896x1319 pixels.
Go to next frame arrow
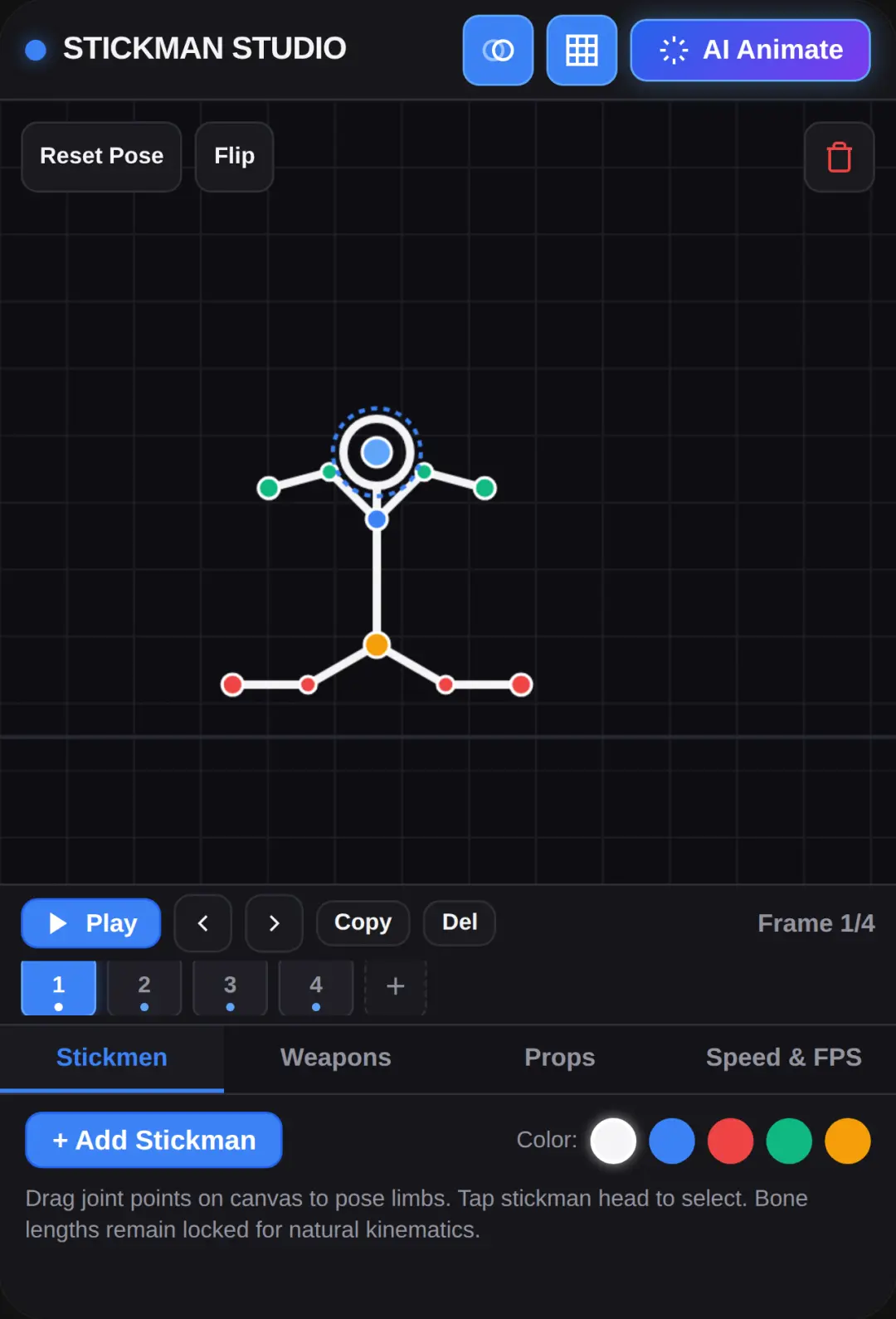pyautogui.click(x=274, y=923)
